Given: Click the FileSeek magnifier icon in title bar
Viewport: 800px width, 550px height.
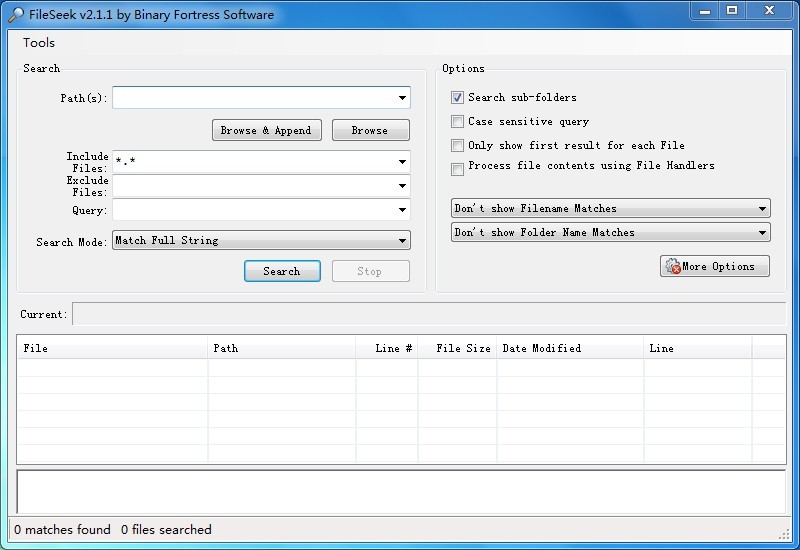Looking at the screenshot, I should point(16,14).
